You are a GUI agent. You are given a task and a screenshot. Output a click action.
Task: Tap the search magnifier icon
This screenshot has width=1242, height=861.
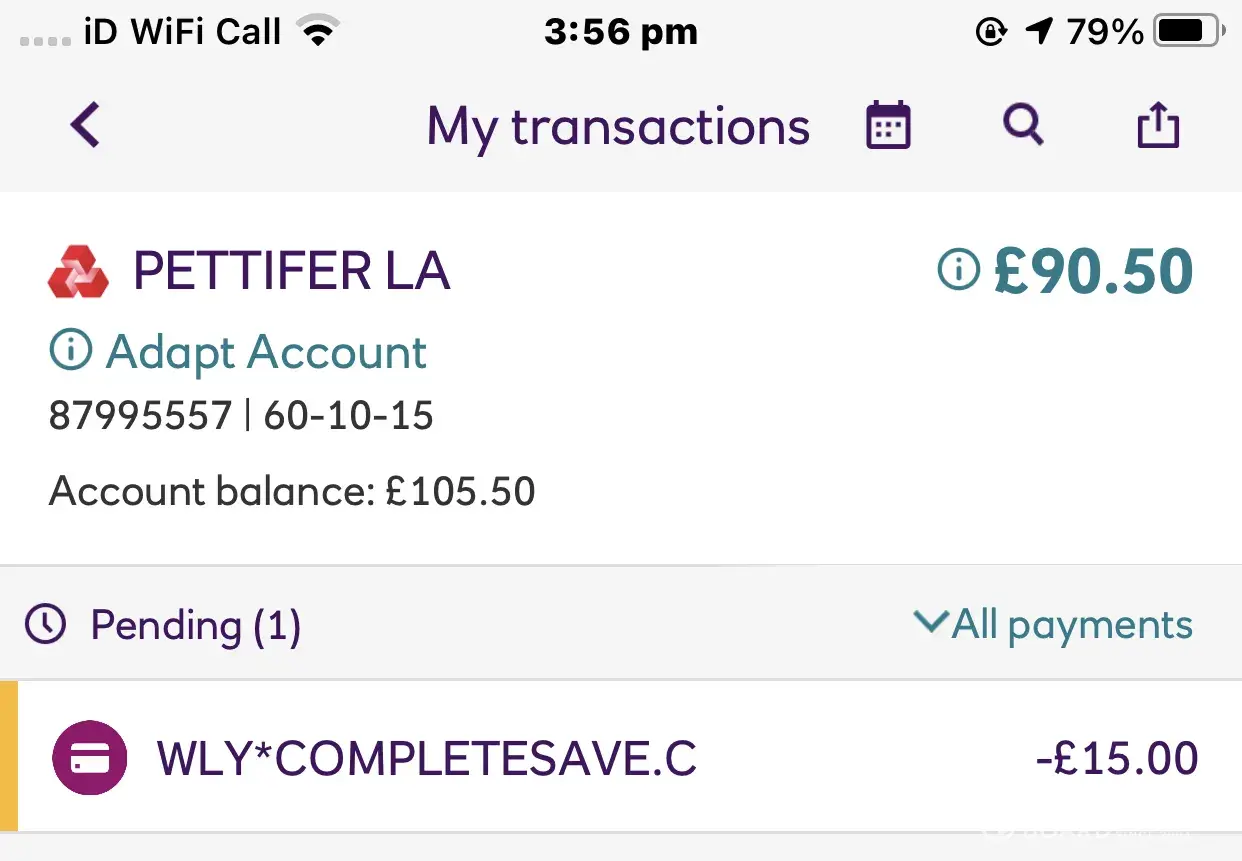(1023, 126)
